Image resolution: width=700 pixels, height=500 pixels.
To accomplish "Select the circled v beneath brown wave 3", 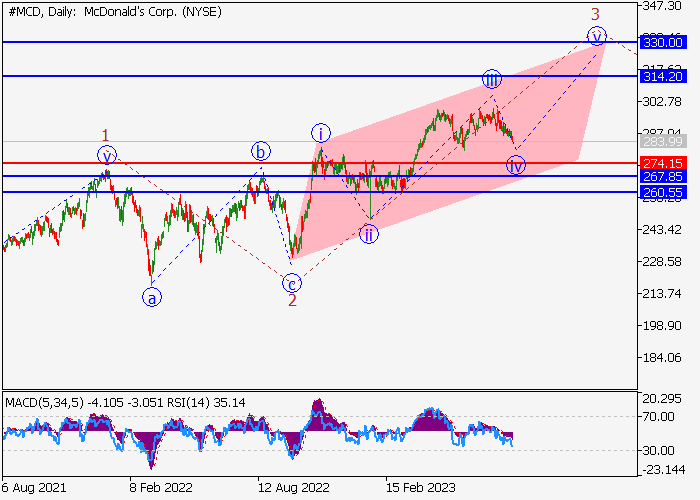I will tap(597, 36).
